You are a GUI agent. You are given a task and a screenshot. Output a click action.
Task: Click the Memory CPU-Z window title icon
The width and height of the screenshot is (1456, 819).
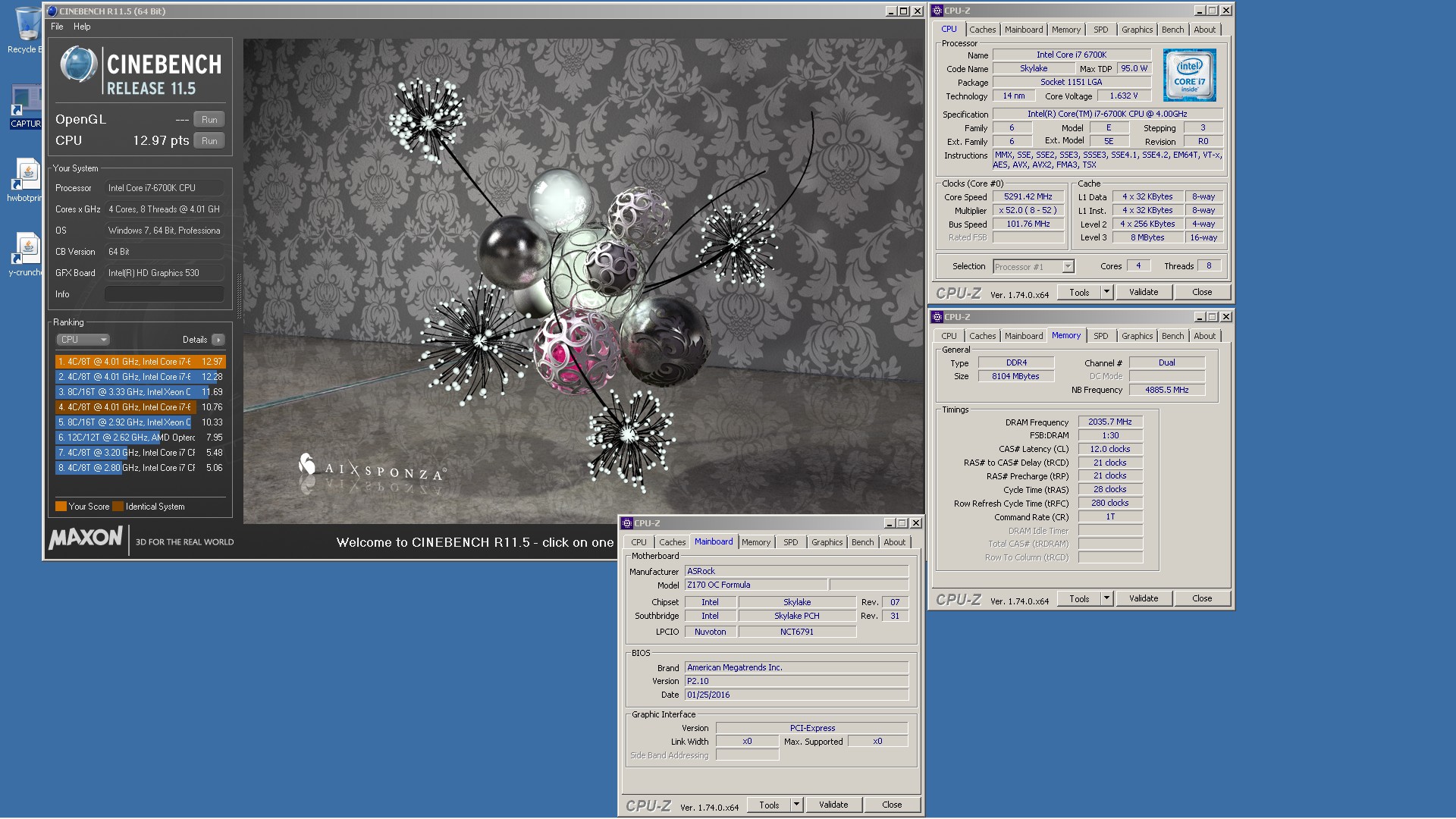click(937, 317)
